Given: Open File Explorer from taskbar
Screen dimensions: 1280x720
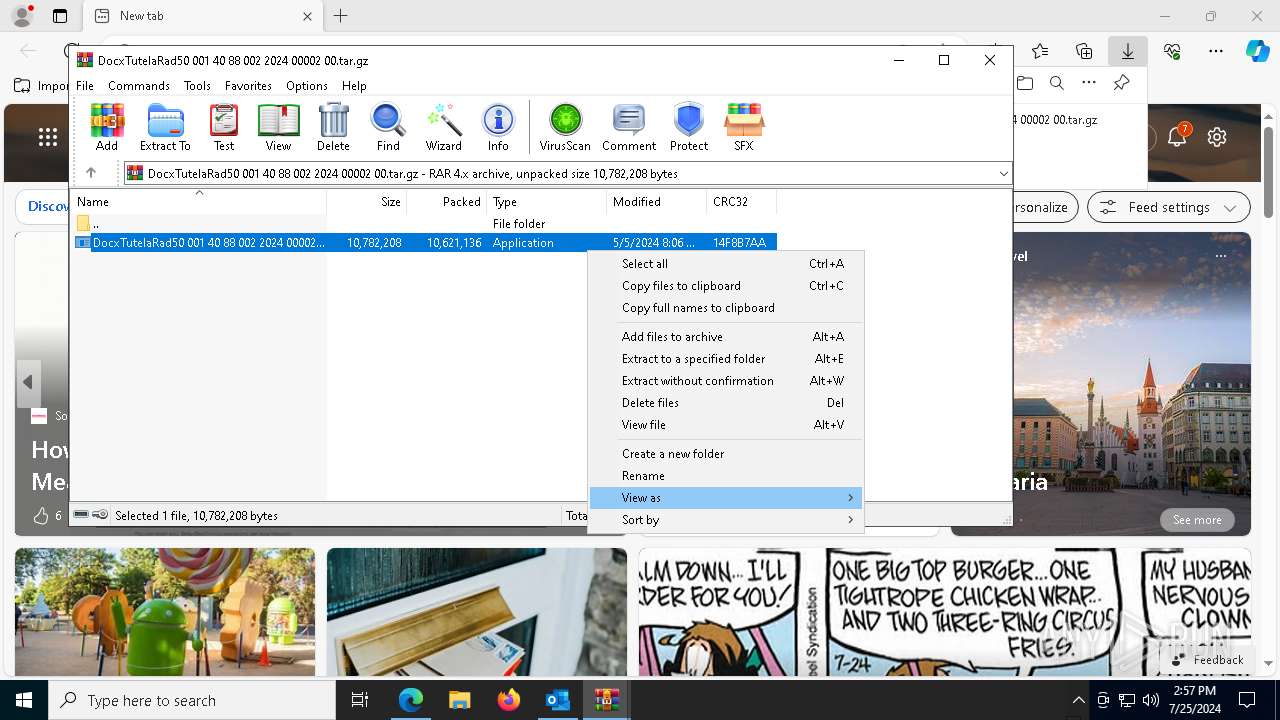Looking at the screenshot, I should [459, 700].
